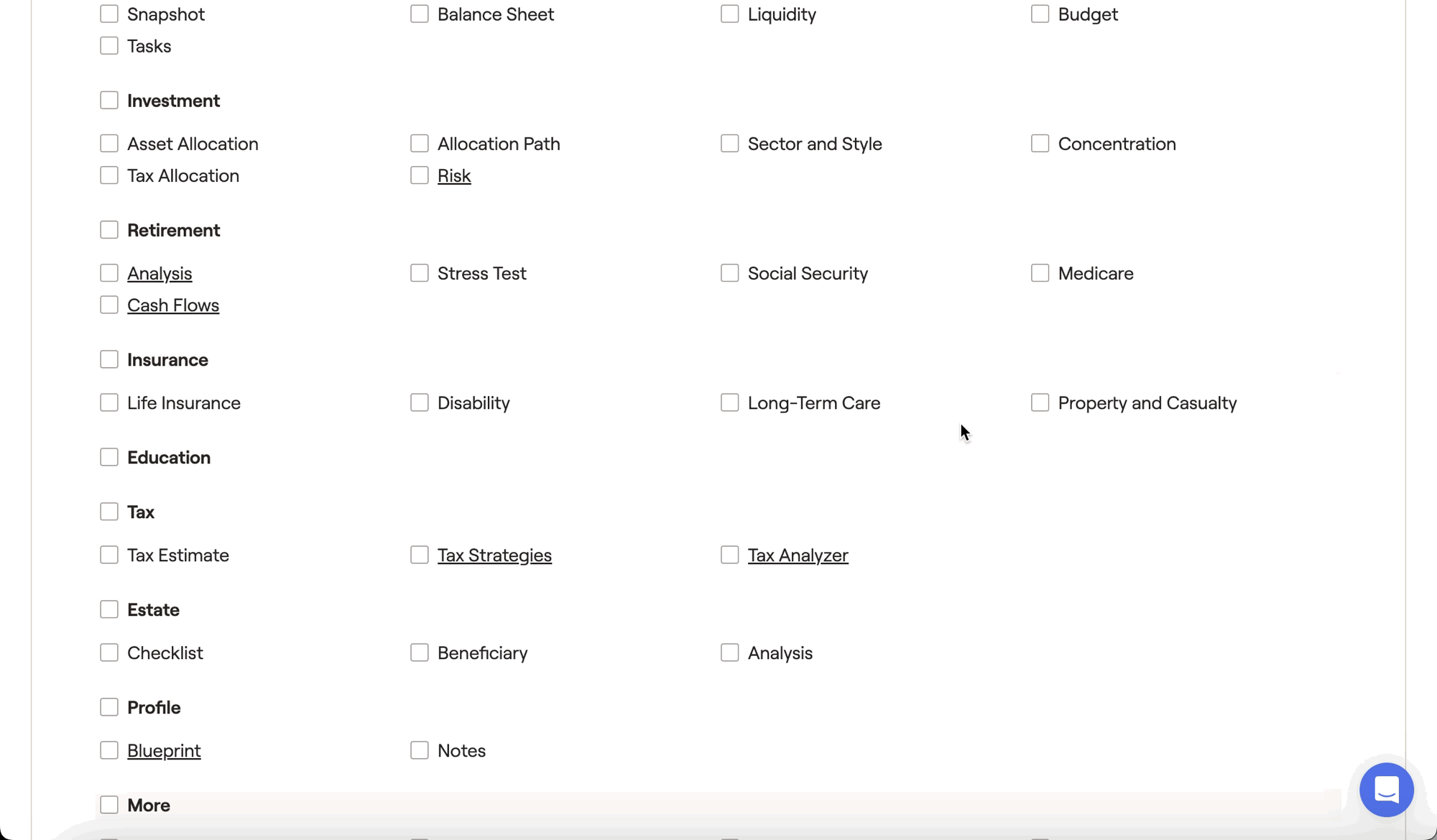Viewport: 1437px width, 840px height.
Task: Enable the Education section checkbox
Action: point(109,457)
